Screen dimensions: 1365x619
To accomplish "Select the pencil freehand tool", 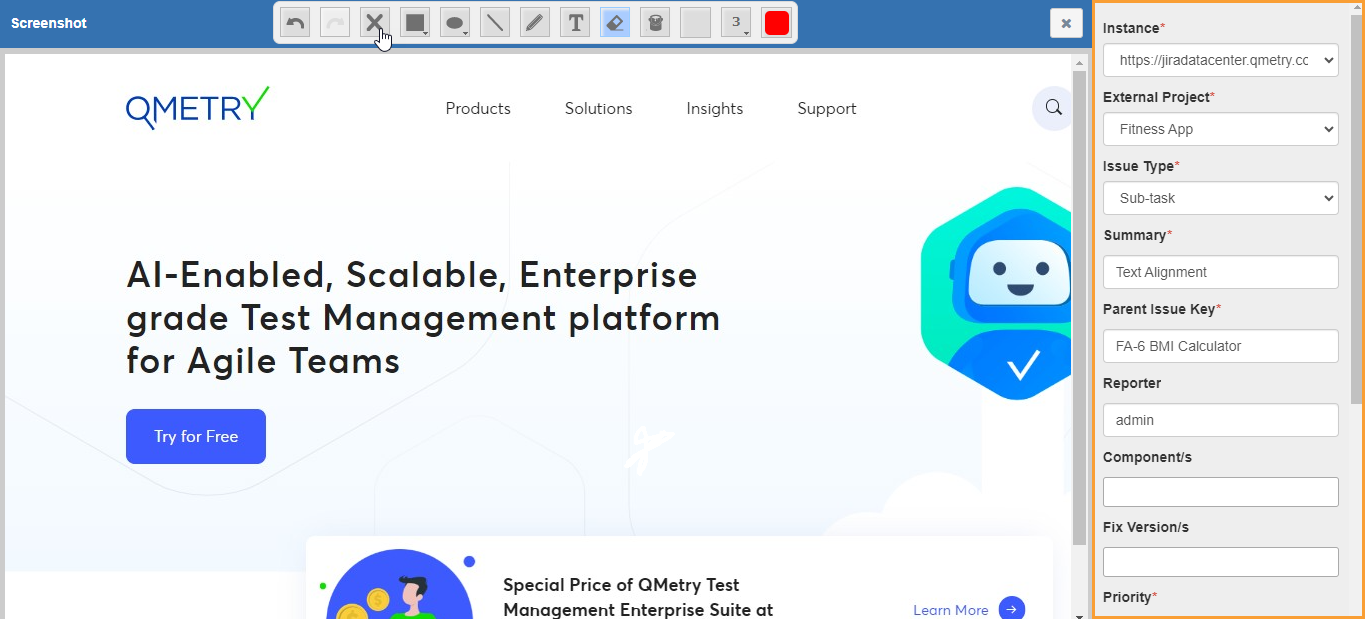I will tap(535, 23).
